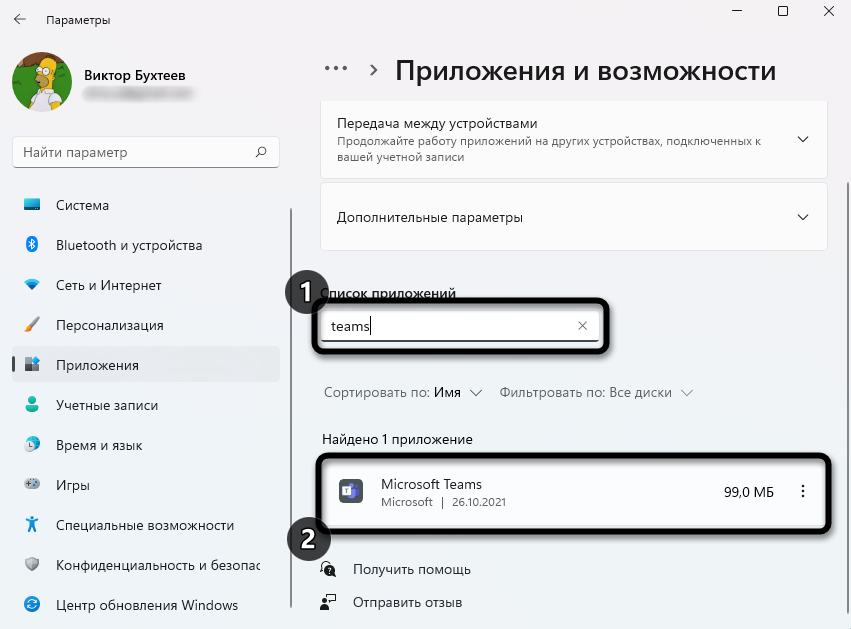Screen dimensions: 851x629
Task: Click the 99,0 МБ size value
Action: click(748, 492)
